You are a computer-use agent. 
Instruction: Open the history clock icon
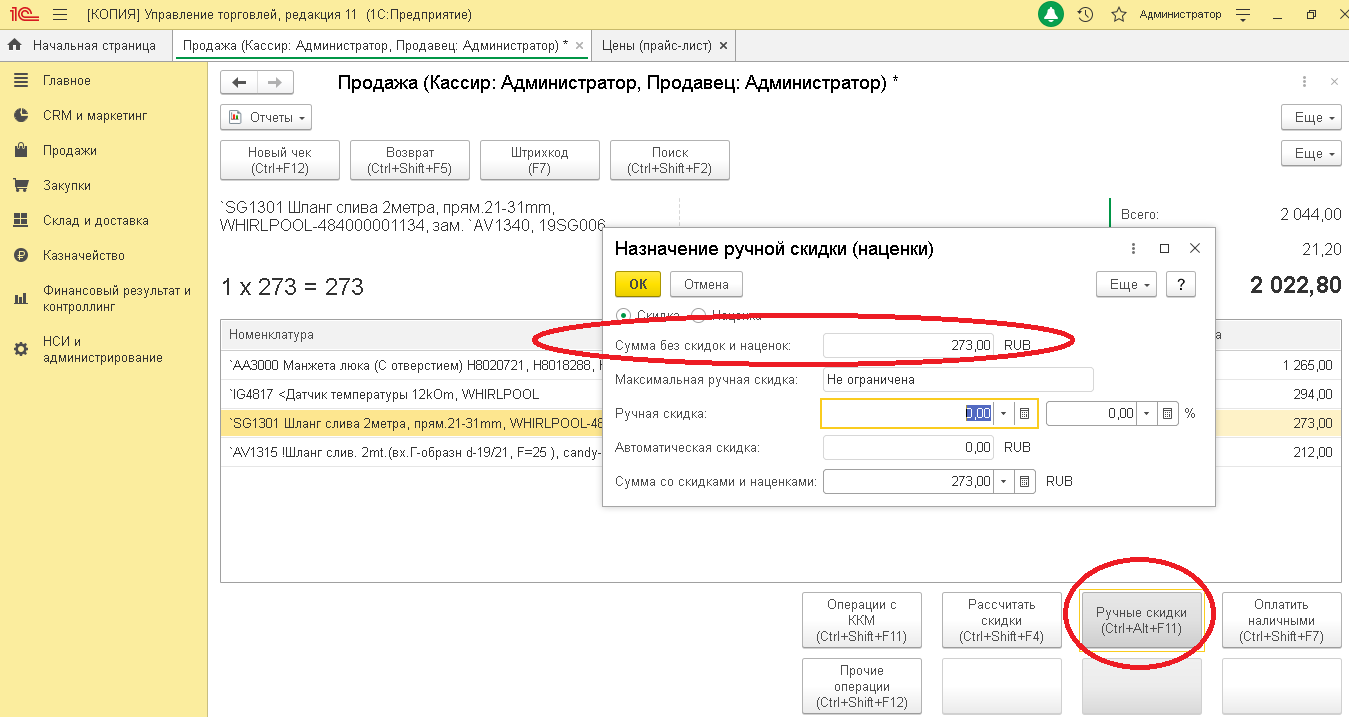tap(1085, 15)
